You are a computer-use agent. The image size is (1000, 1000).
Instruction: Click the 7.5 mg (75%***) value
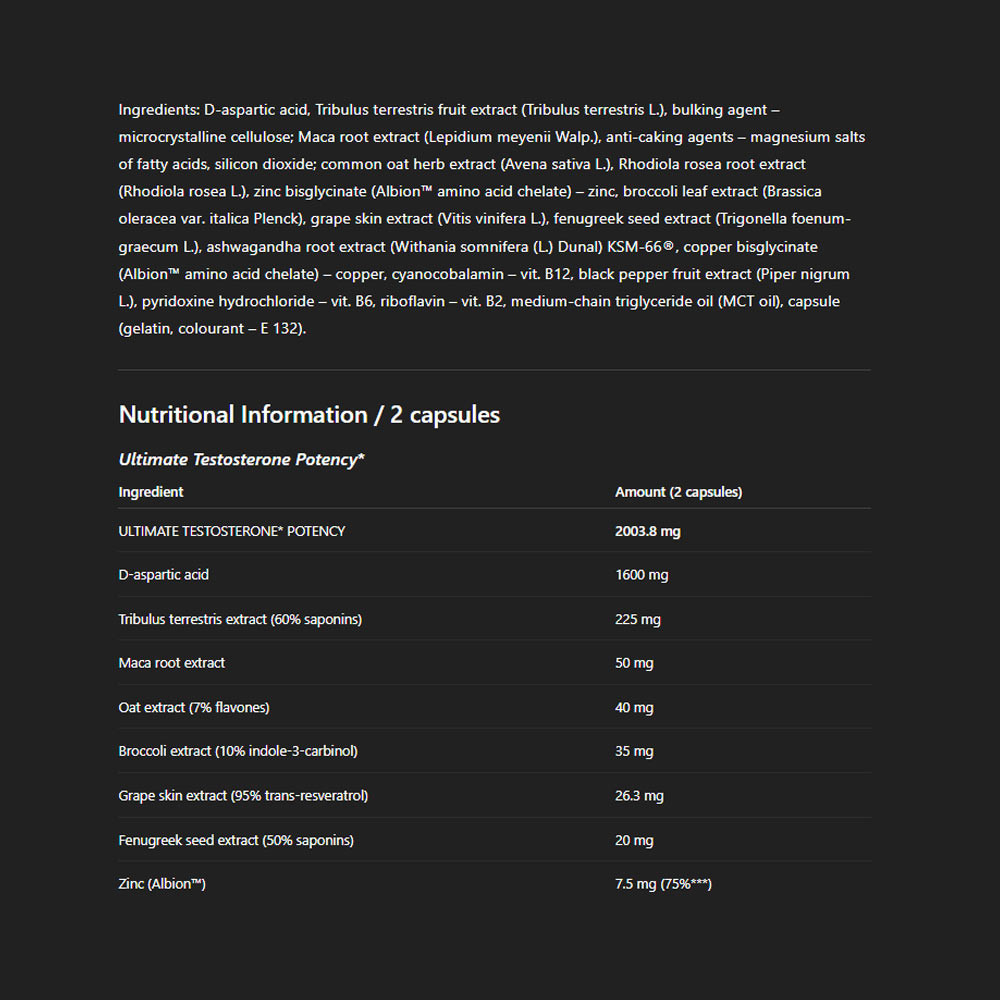pyautogui.click(x=663, y=884)
